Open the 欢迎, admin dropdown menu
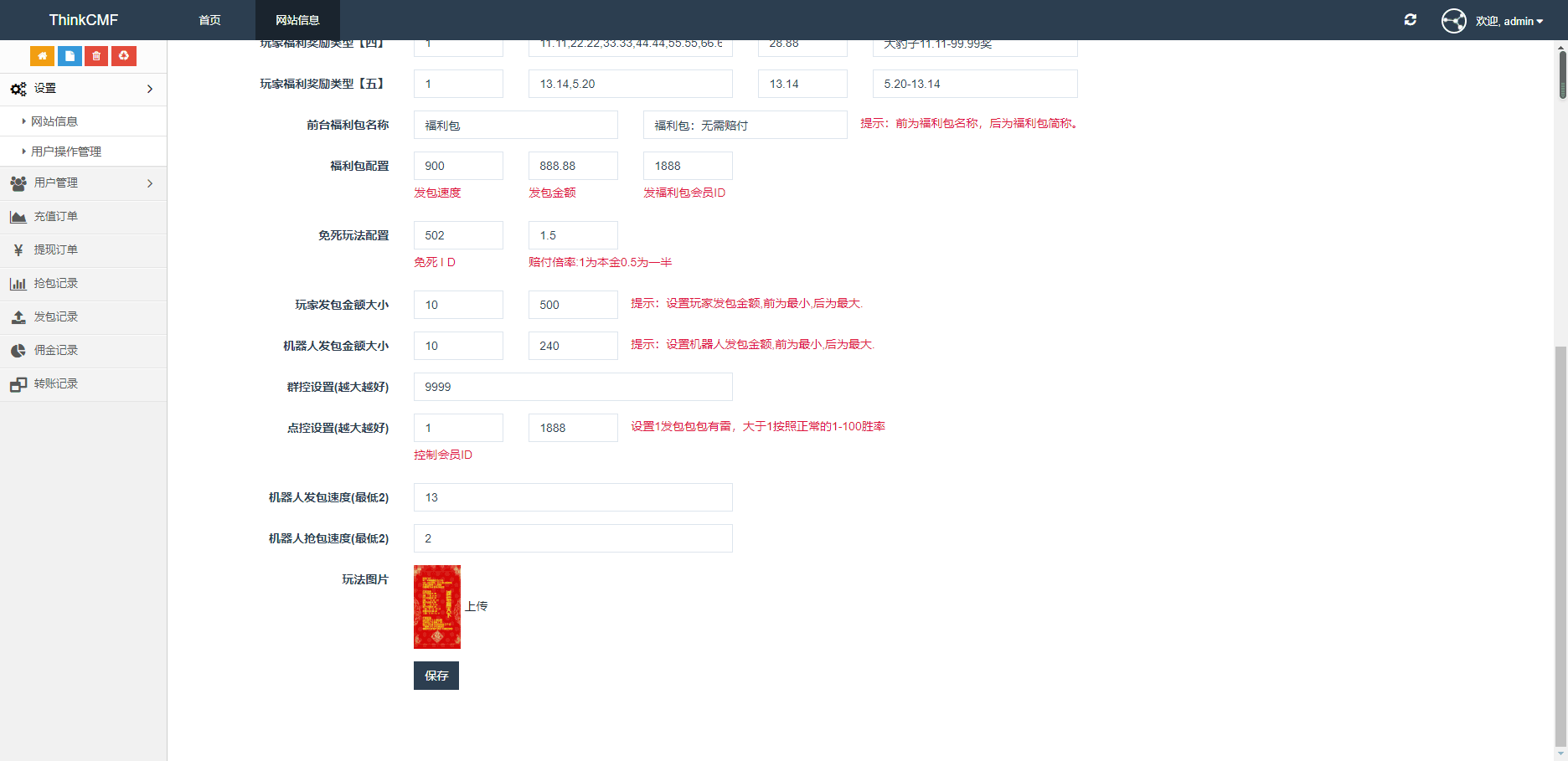This screenshot has height=761, width=1568. pyautogui.click(x=1509, y=21)
